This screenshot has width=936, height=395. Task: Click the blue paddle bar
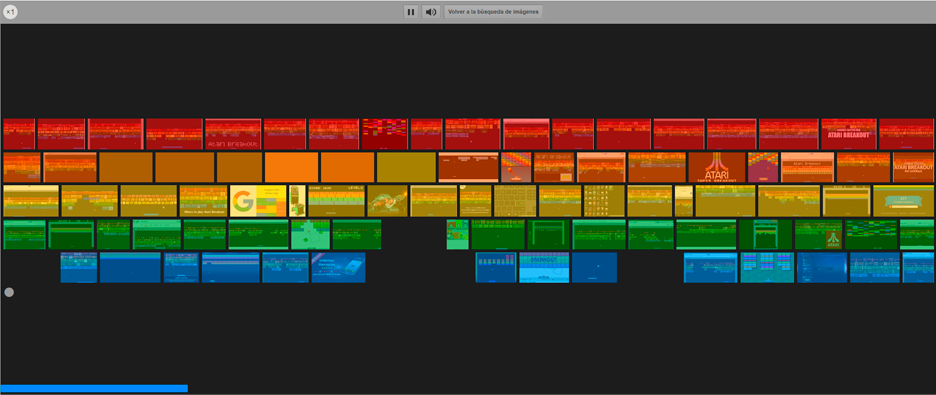point(94,388)
